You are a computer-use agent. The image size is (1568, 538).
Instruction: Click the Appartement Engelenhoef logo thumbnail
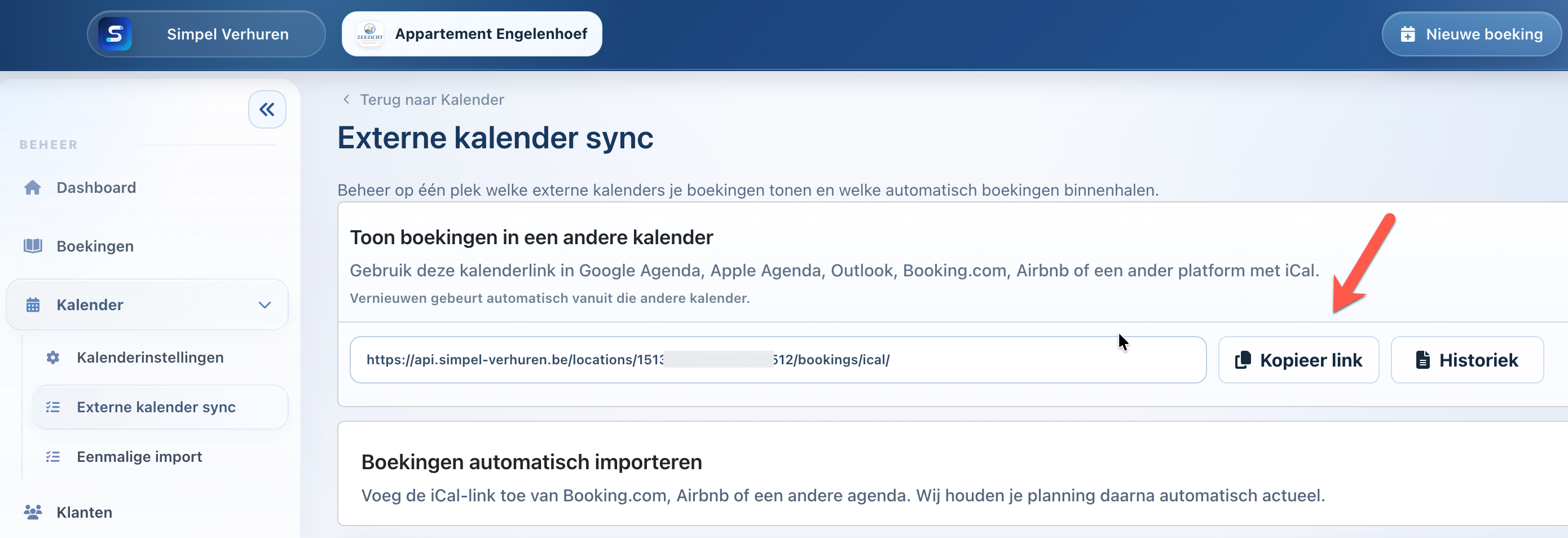click(x=369, y=34)
